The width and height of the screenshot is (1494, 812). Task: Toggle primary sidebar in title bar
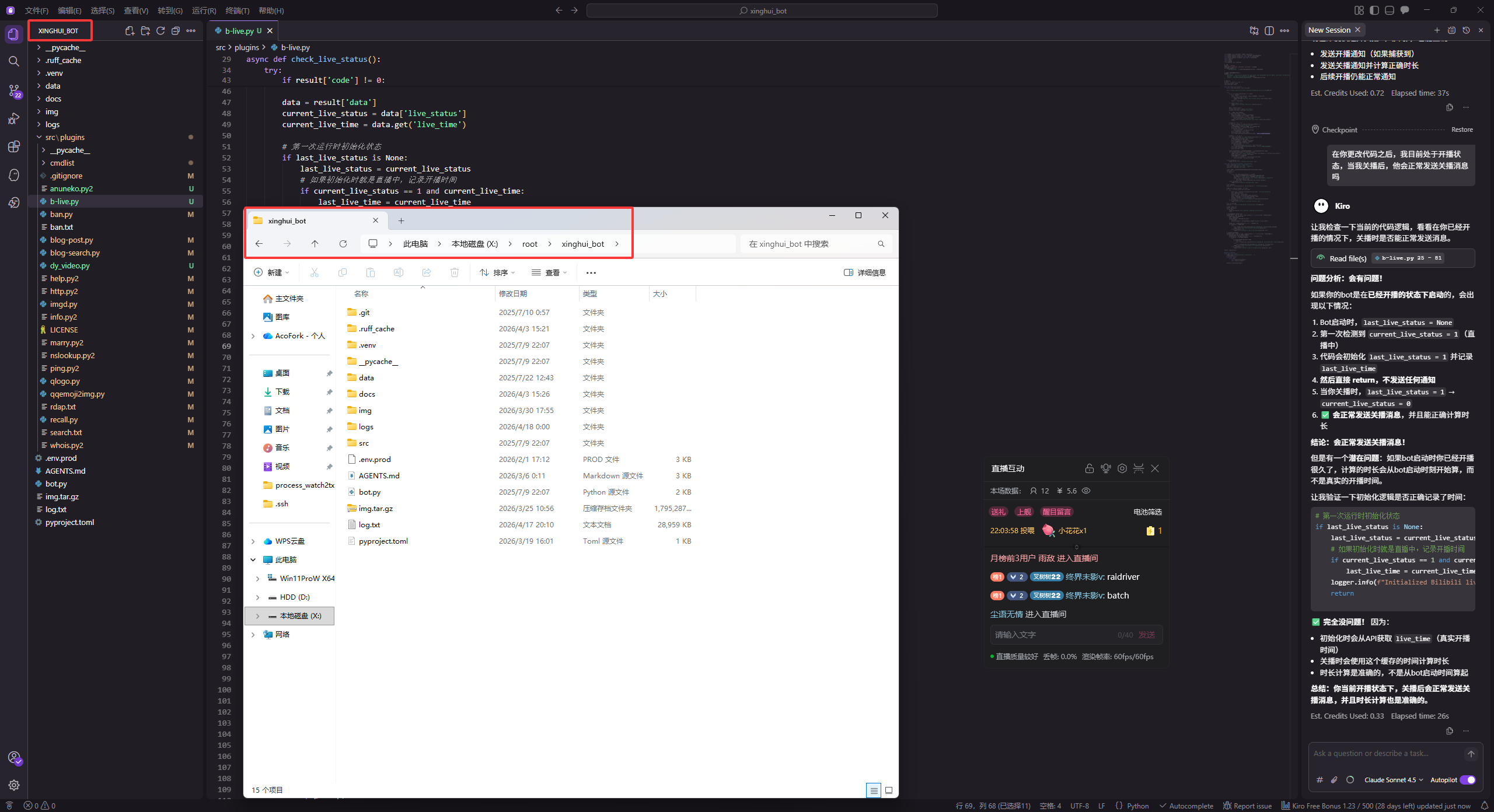(1374, 10)
